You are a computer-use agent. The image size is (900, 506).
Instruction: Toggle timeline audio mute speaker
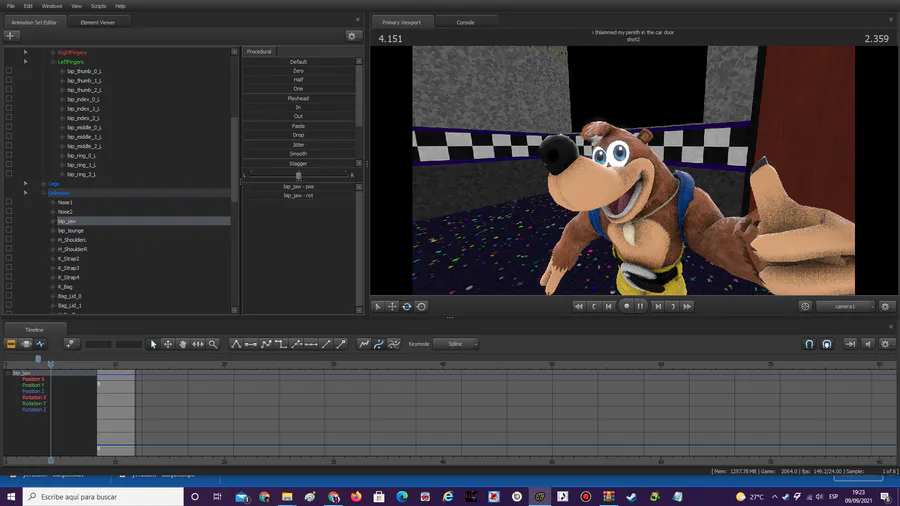click(x=868, y=344)
